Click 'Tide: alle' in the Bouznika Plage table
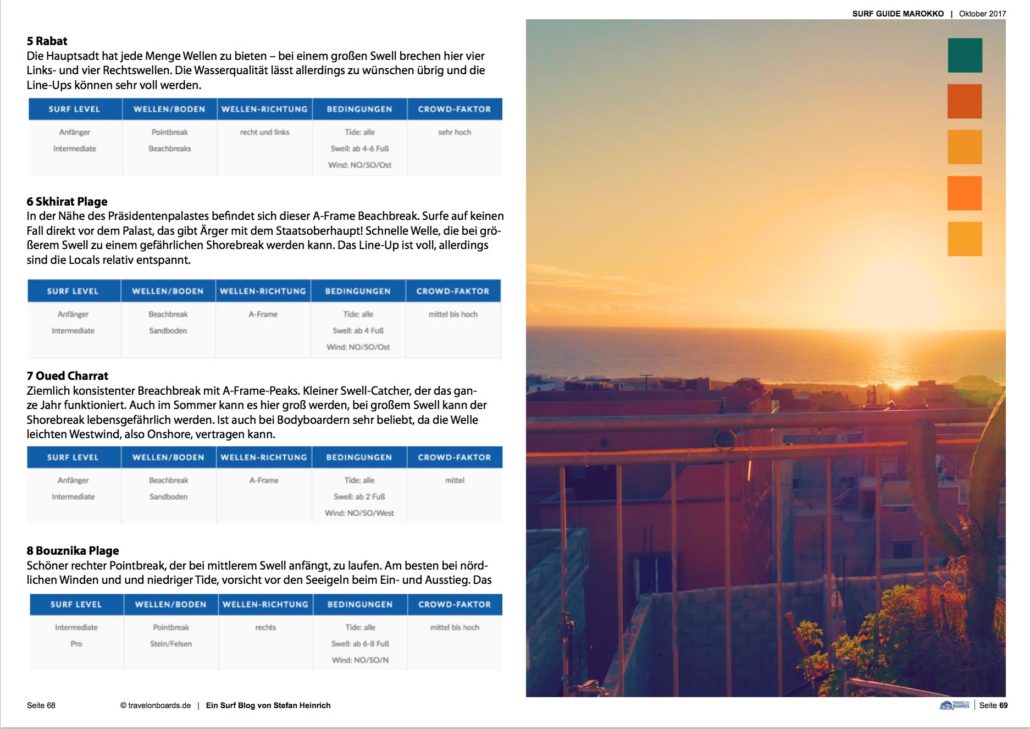 tap(360, 627)
